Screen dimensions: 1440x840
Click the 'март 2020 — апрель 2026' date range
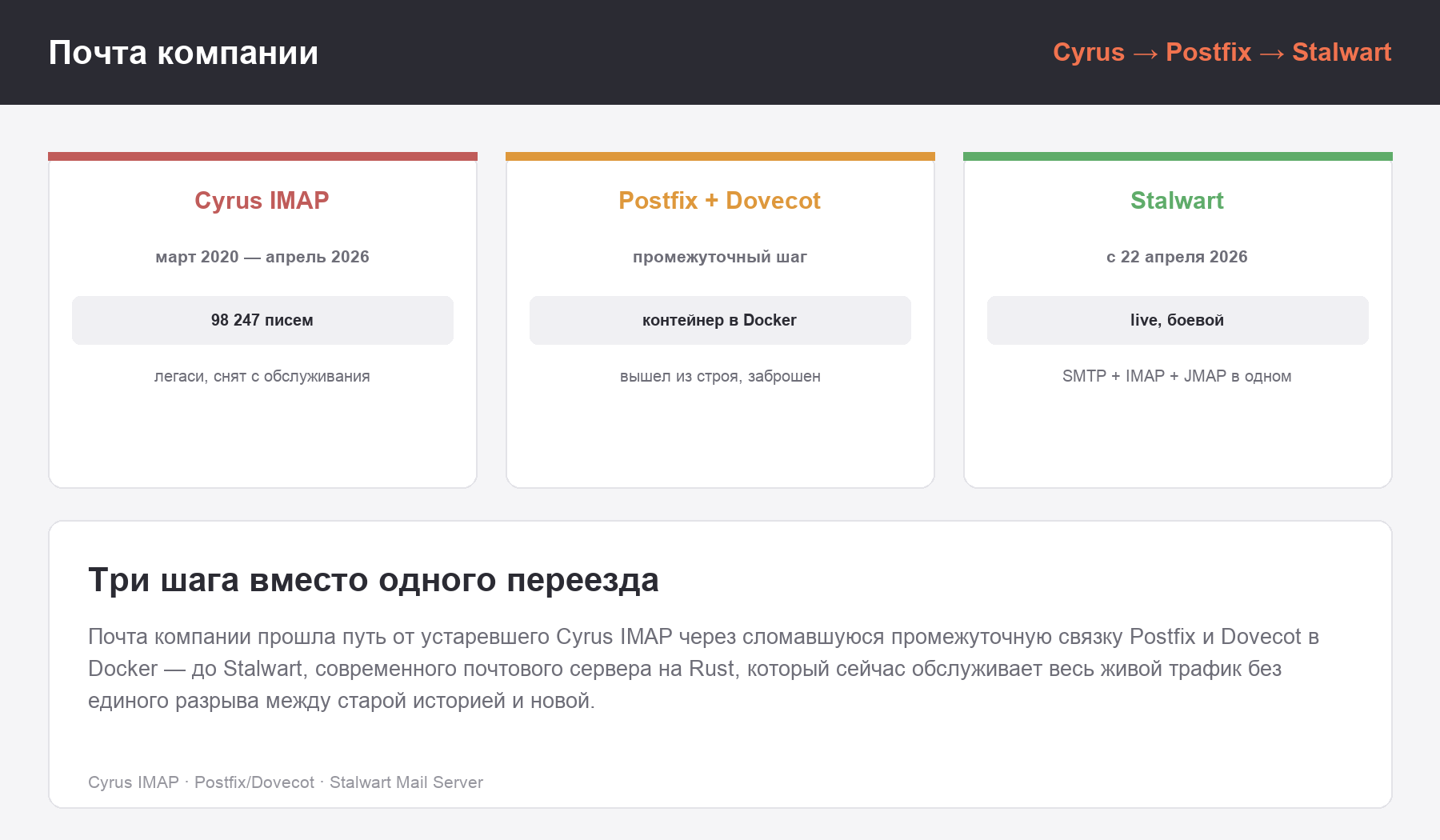[x=262, y=257]
